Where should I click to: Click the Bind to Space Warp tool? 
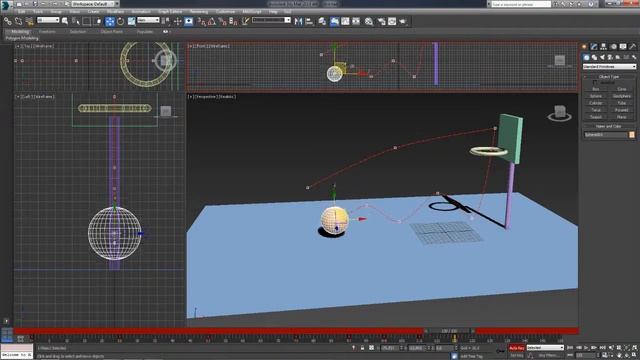point(29,21)
